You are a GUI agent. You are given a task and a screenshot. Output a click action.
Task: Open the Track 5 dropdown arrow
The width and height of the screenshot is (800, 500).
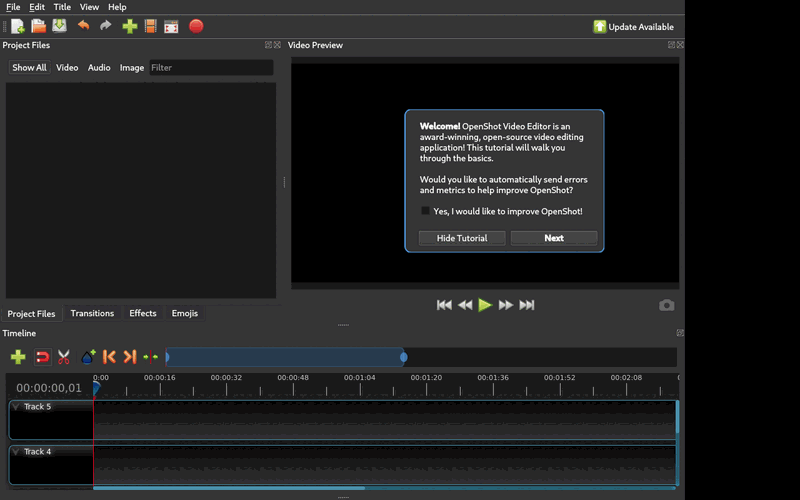click(16, 407)
